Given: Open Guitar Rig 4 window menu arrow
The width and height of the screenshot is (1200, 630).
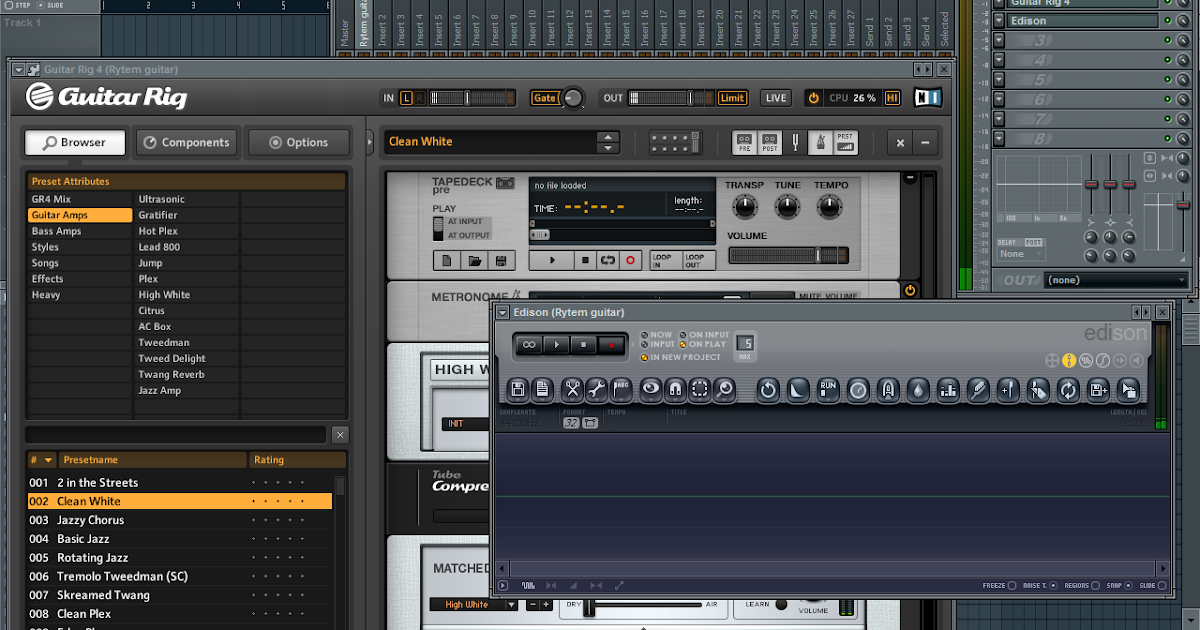Looking at the screenshot, I should point(18,70).
